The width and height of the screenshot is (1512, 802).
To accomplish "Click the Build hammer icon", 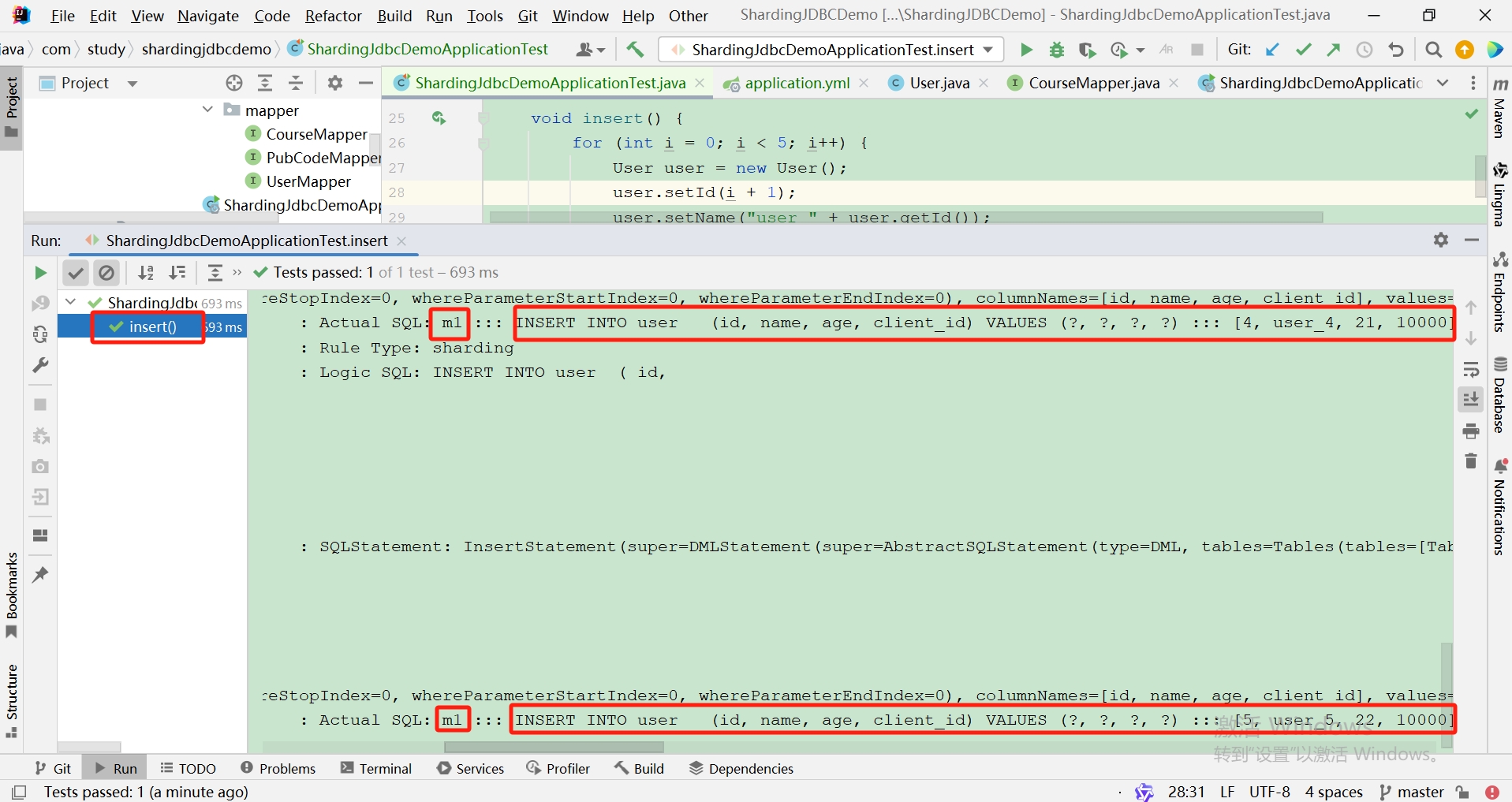I will 635,50.
